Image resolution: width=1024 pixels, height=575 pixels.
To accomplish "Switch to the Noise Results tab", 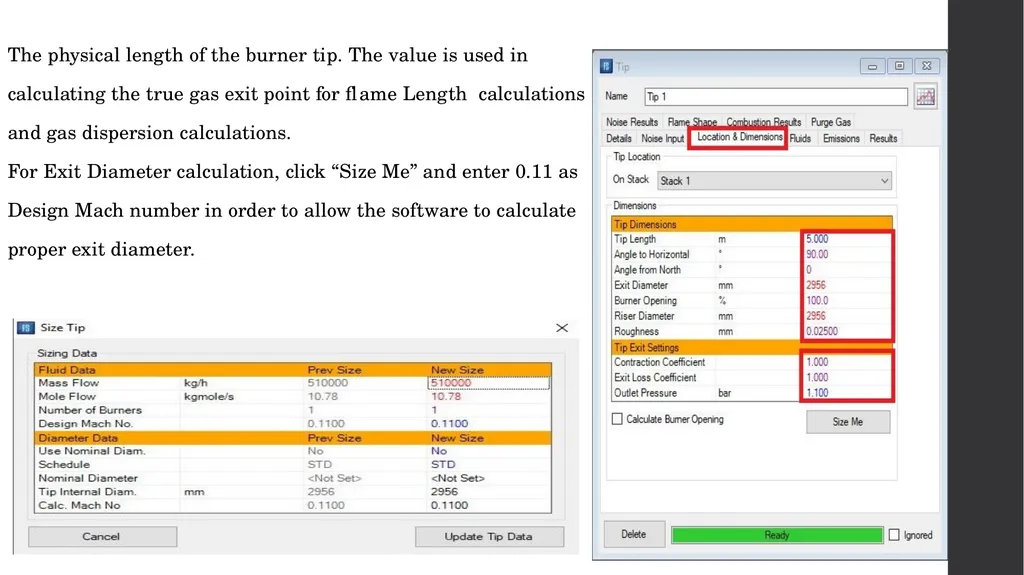I will click(x=632, y=122).
